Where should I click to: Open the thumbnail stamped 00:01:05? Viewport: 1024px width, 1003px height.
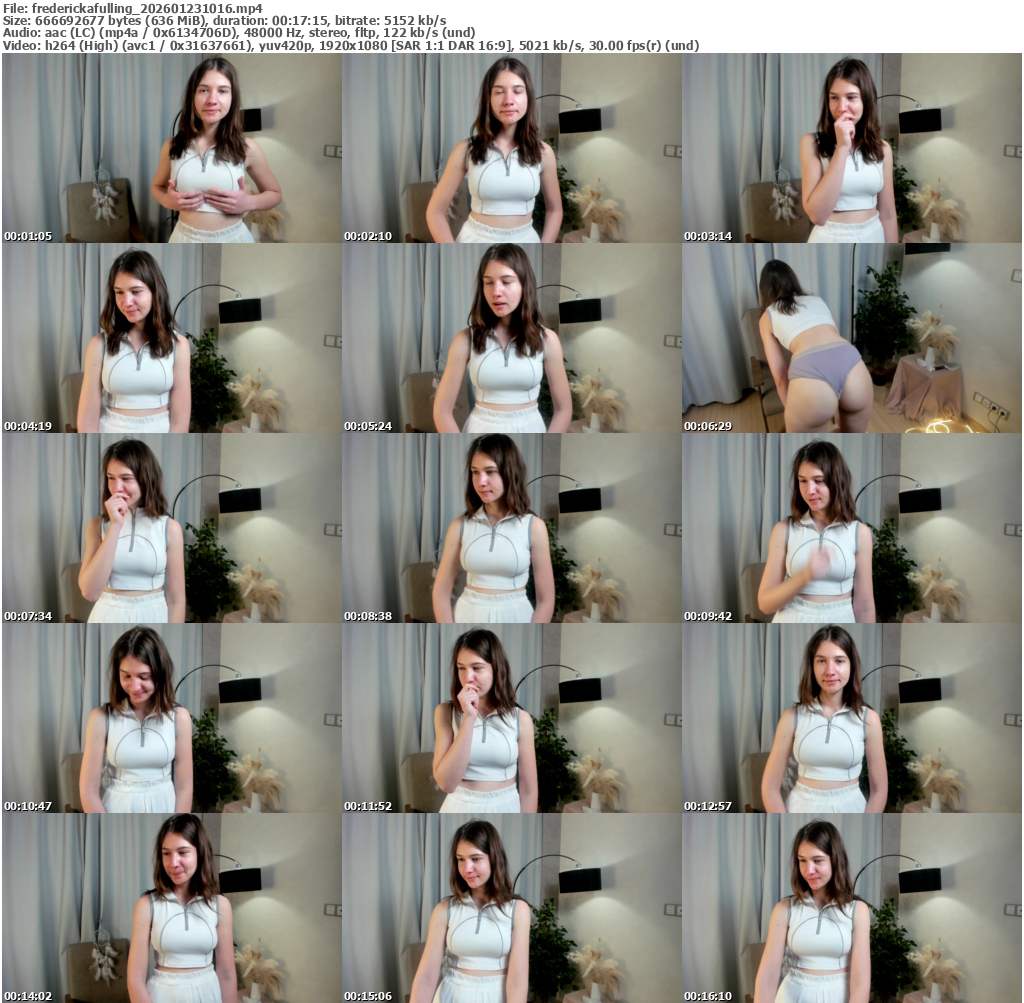[172, 148]
